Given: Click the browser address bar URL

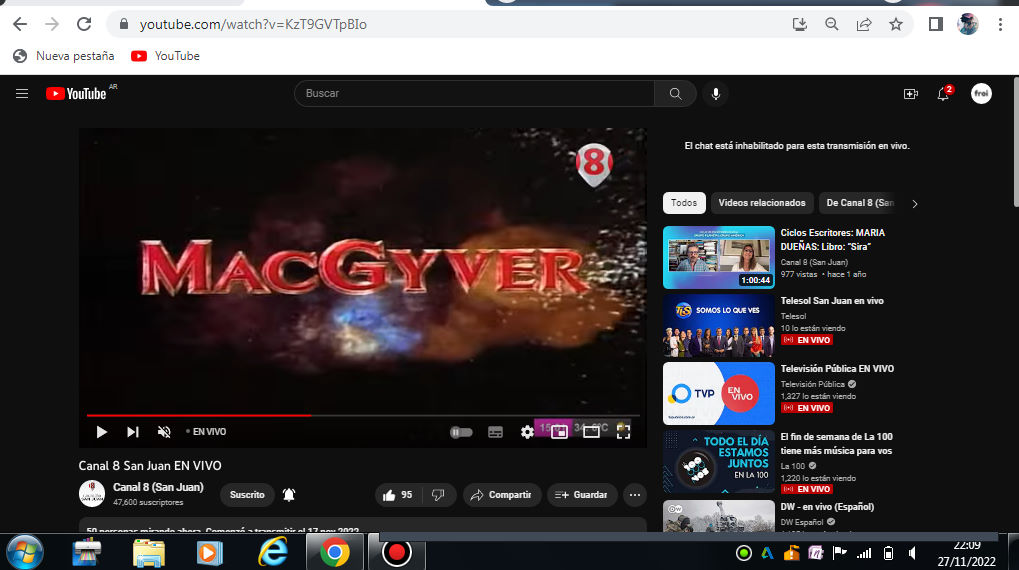Looking at the screenshot, I should click(253, 24).
